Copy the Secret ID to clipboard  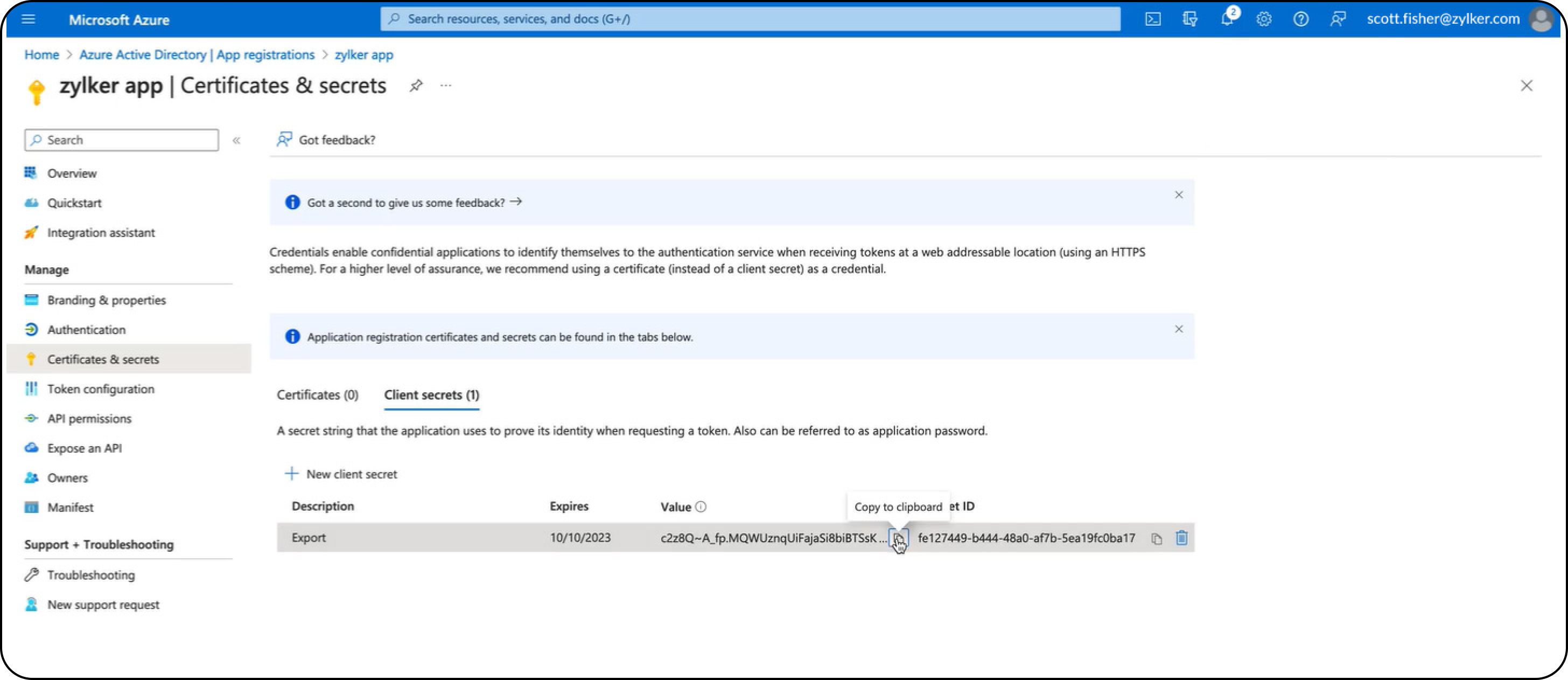tap(1157, 539)
